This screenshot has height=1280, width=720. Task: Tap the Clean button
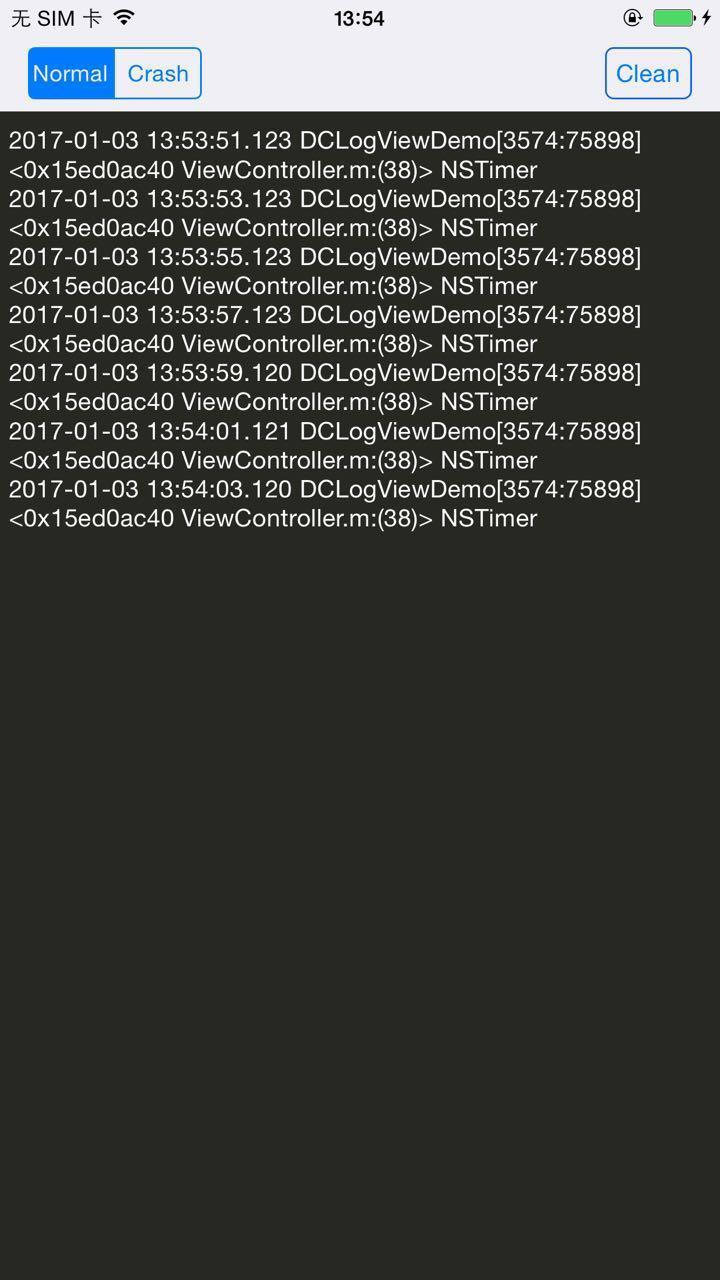648,73
